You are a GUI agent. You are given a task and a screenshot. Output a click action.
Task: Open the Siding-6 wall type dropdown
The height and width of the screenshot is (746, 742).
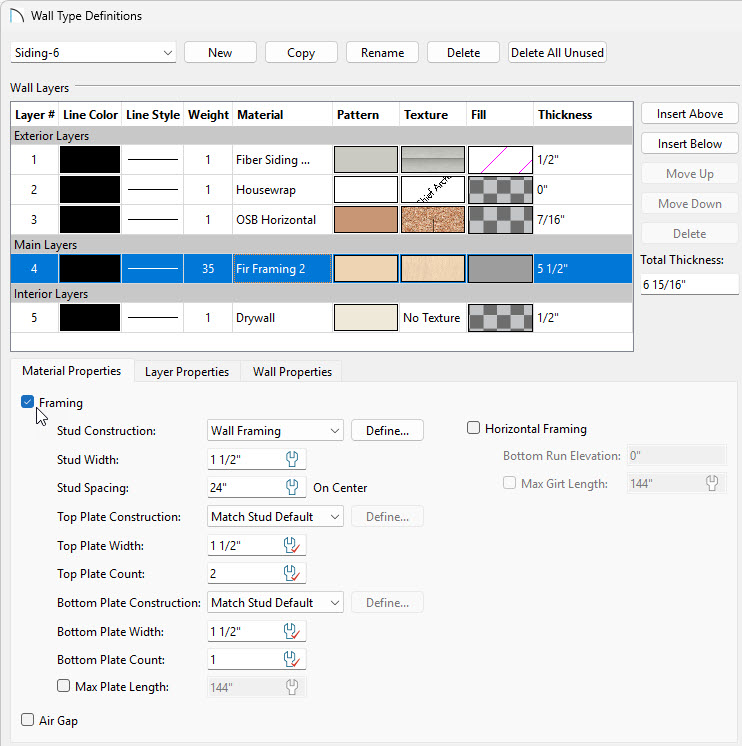click(93, 52)
